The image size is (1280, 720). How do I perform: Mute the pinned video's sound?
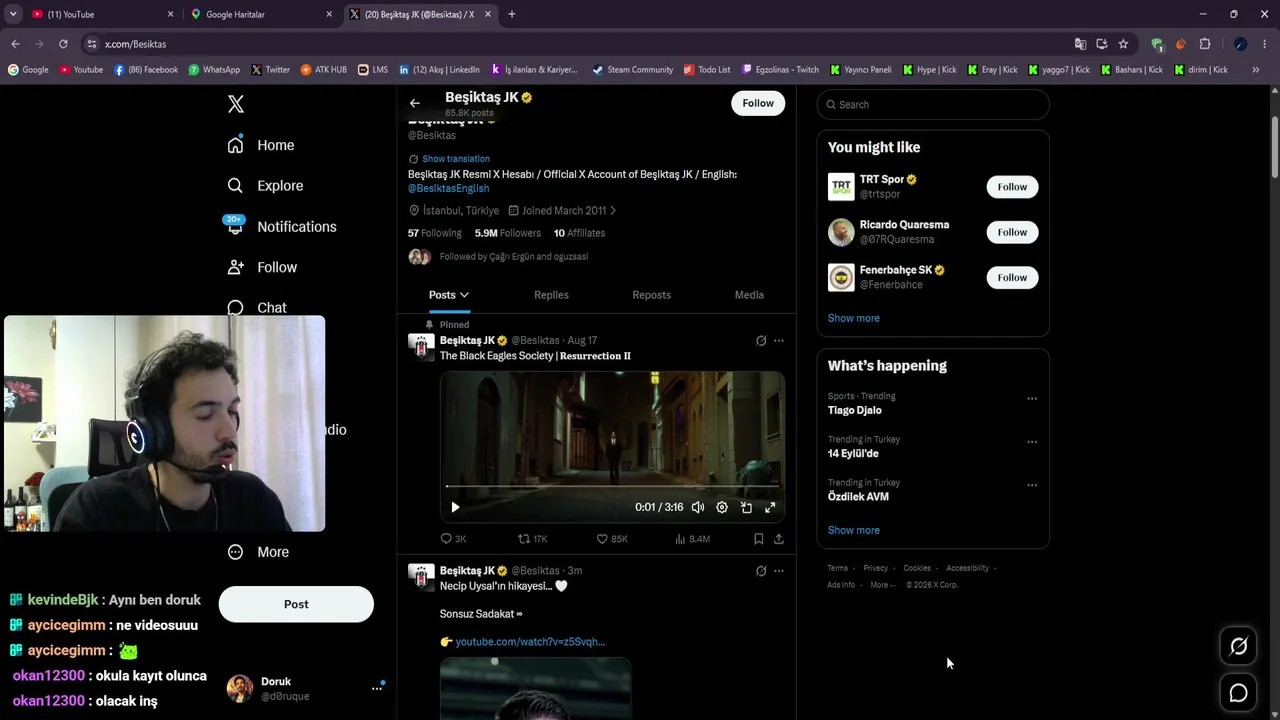click(x=698, y=507)
